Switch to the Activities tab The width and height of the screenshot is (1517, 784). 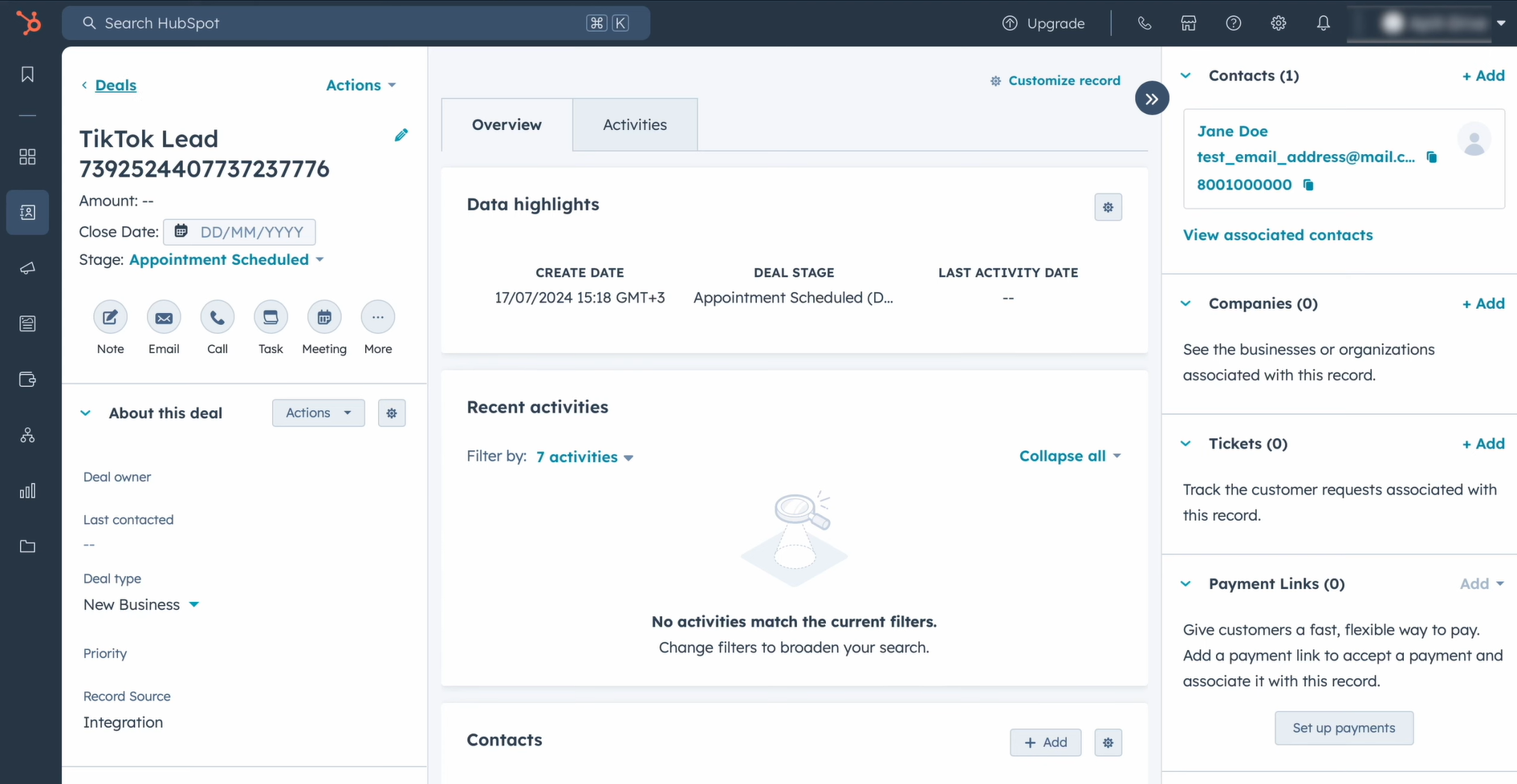pyautogui.click(x=635, y=124)
